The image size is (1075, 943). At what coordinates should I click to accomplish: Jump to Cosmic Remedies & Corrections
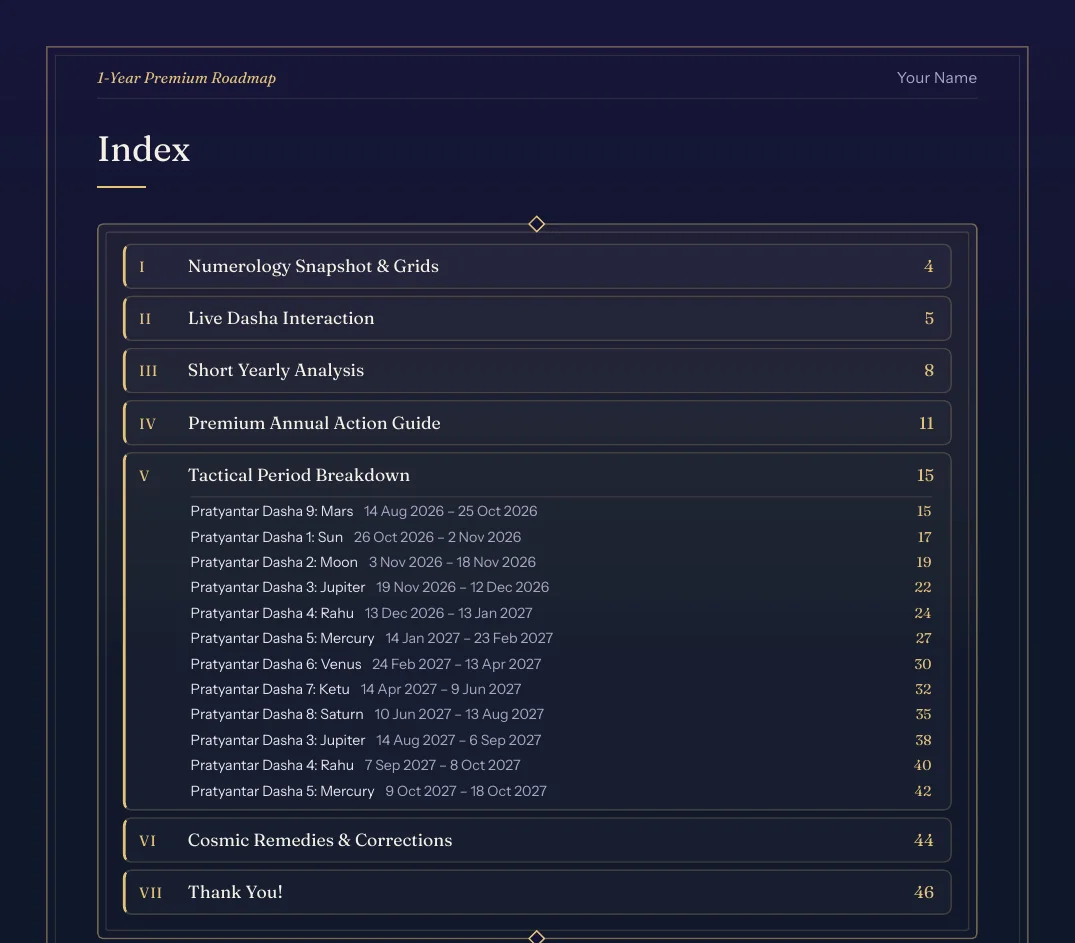(x=537, y=840)
